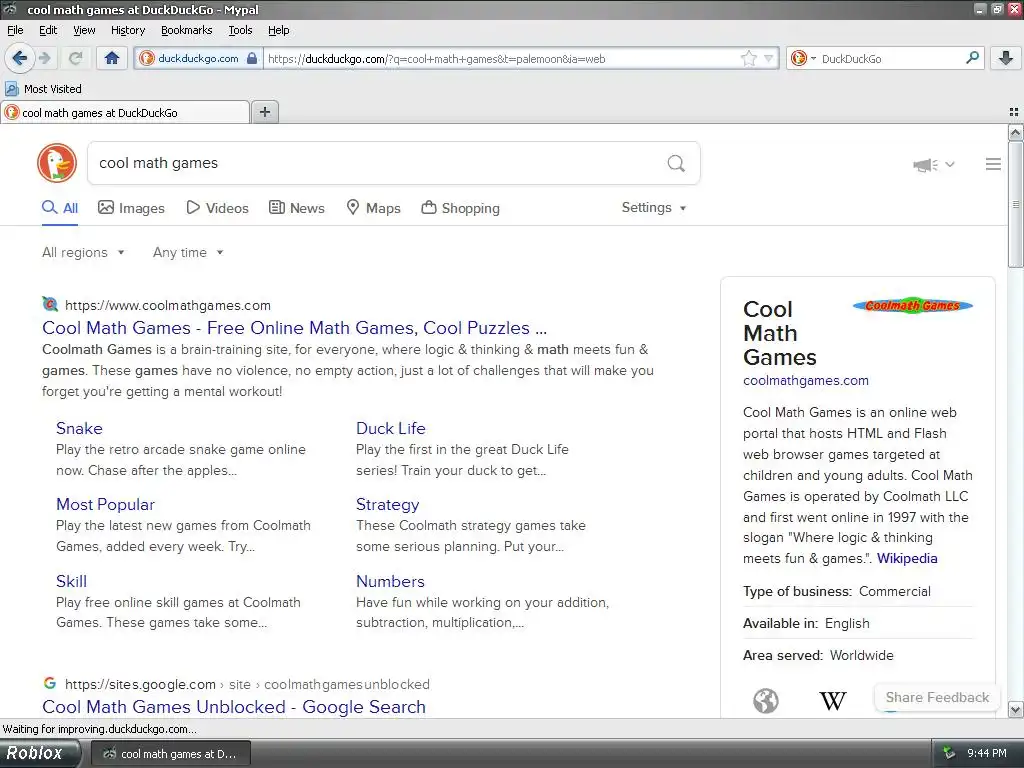
Task: Click the system tray icon beside the clock
Action: [949, 753]
